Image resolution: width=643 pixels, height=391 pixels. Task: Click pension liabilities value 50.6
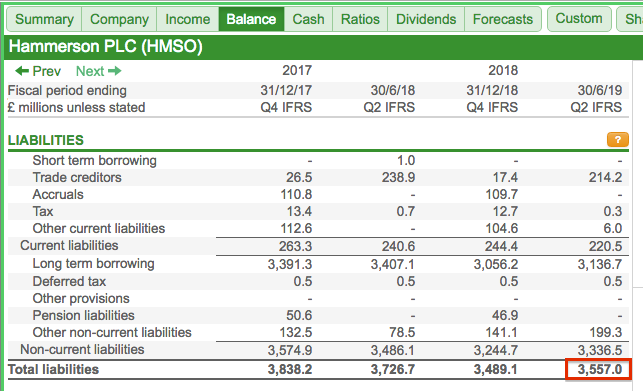coord(299,316)
